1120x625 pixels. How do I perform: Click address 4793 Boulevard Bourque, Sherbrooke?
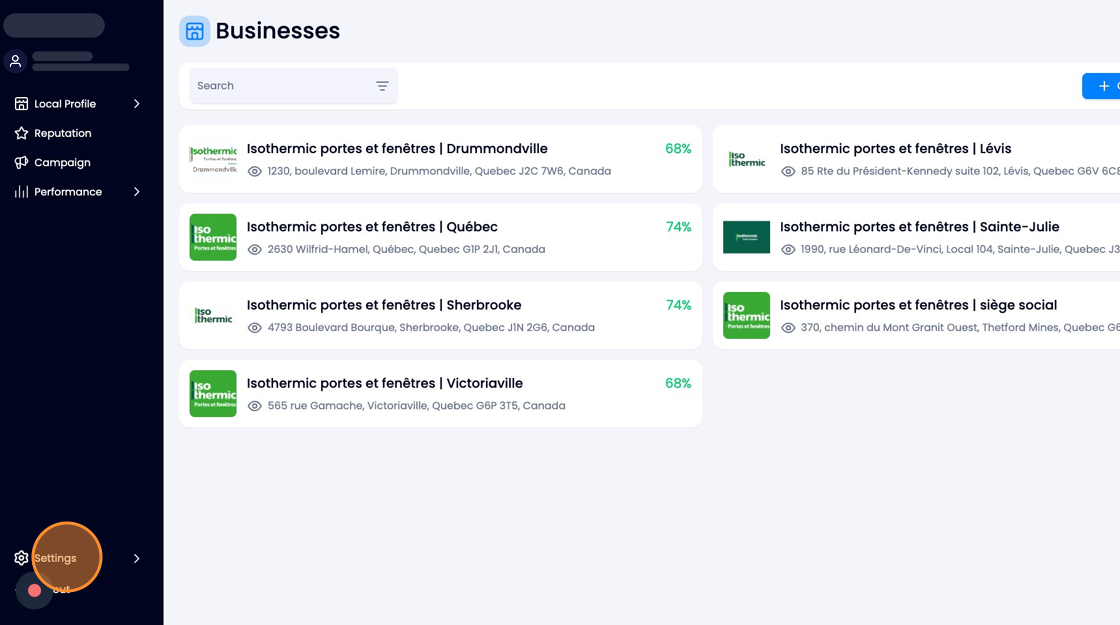pyautogui.click(x=431, y=328)
